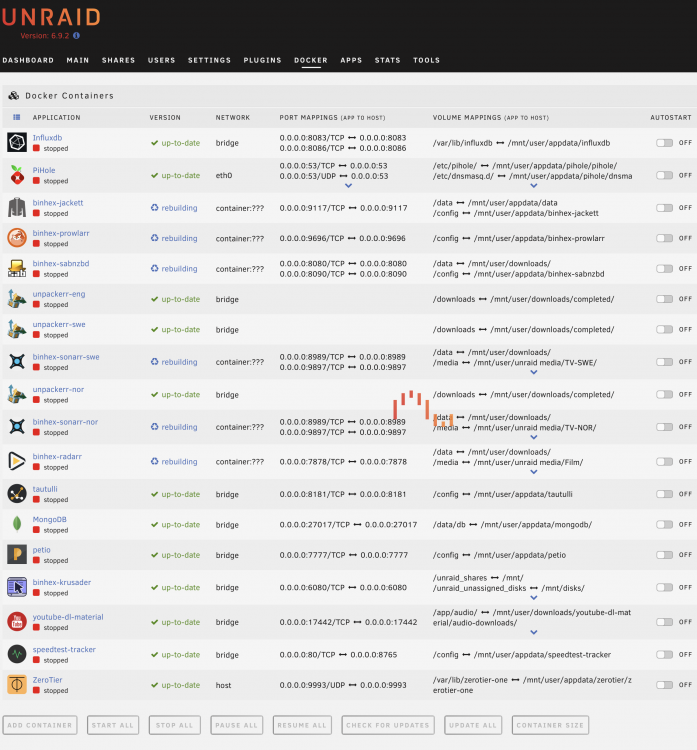The image size is (697, 750).
Task: Open the tautulli container link
Action: click(x=45, y=489)
